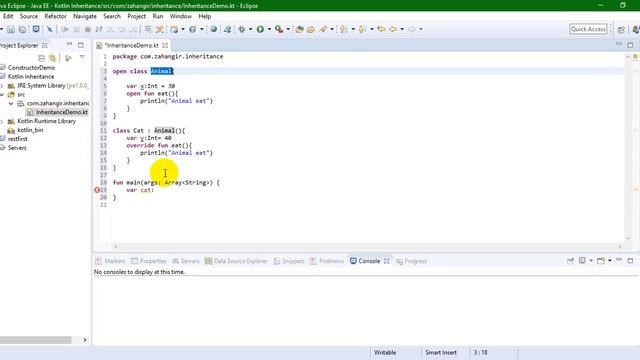Open the Project menu
This screenshot has height=360, width=640.
click(136, 16)
